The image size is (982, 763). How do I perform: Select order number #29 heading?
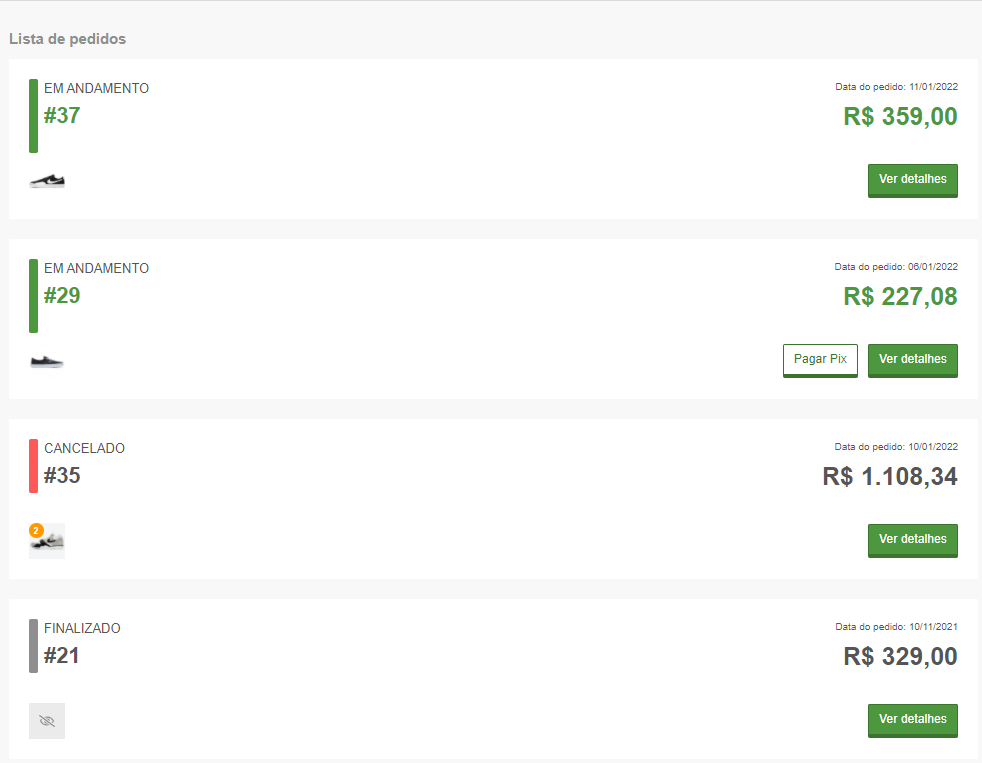coord(62,296)
